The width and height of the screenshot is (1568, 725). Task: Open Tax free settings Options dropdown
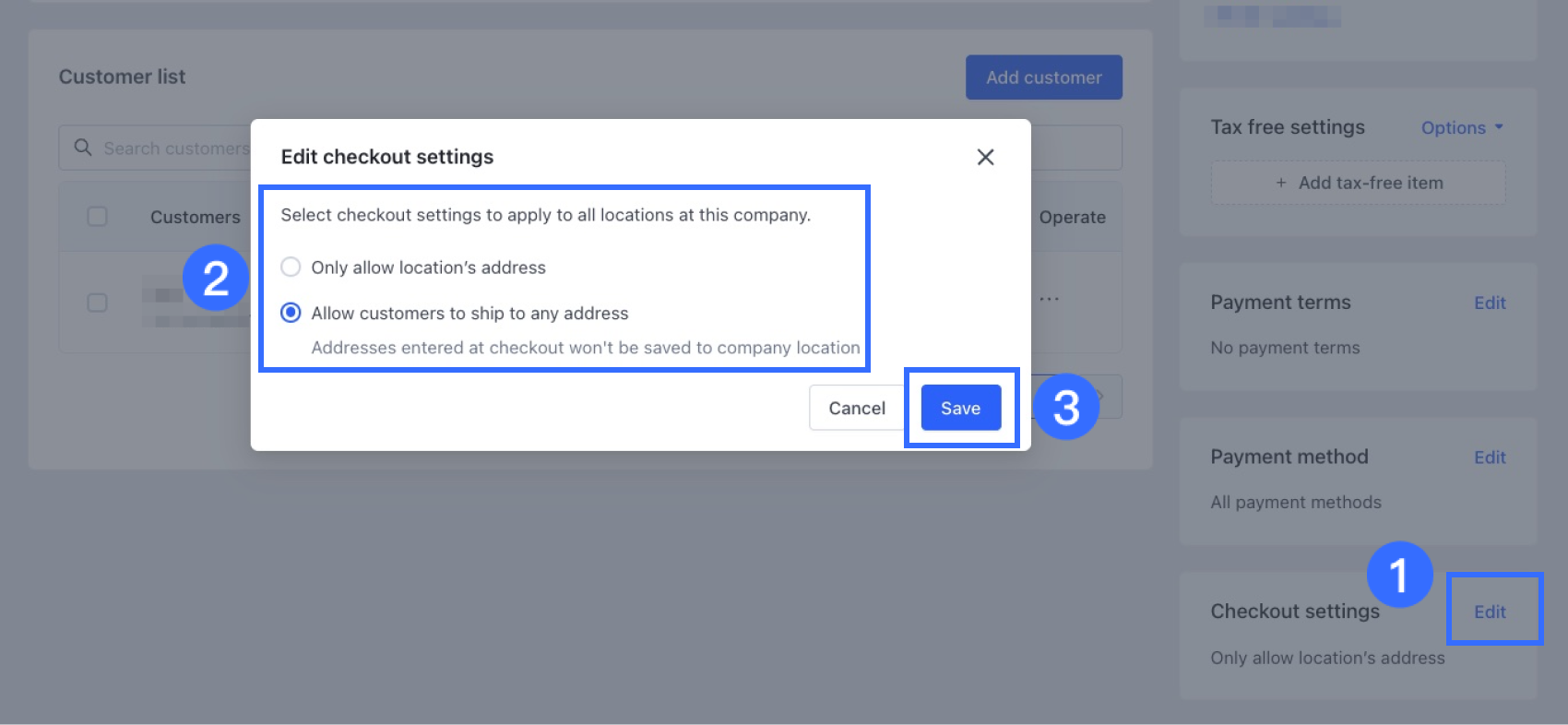(x=1461, y=128)
